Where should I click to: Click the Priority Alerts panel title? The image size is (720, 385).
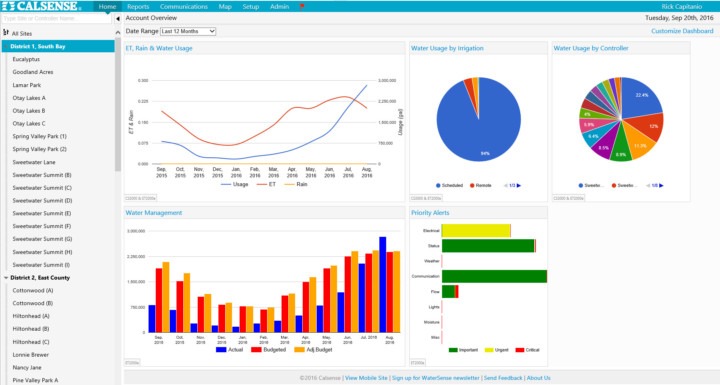pos(430,213)
